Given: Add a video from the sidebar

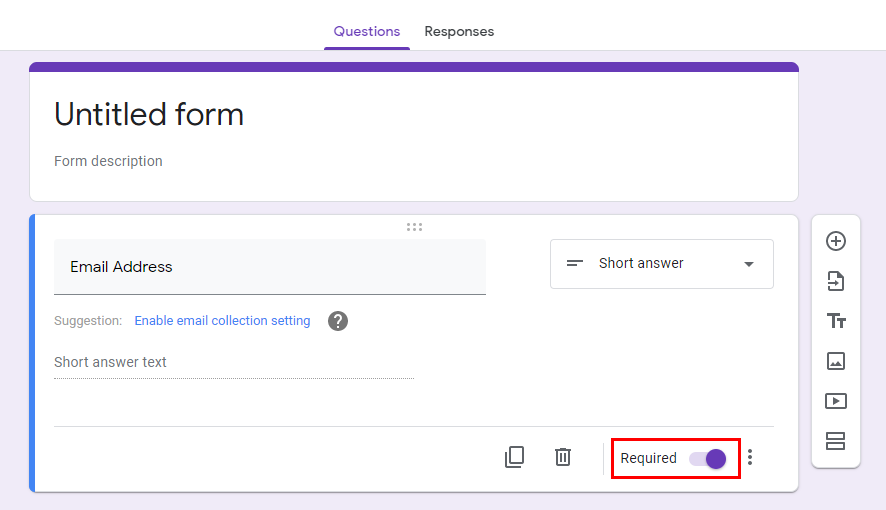Looking at the screenshot, I should coord(836,401).
